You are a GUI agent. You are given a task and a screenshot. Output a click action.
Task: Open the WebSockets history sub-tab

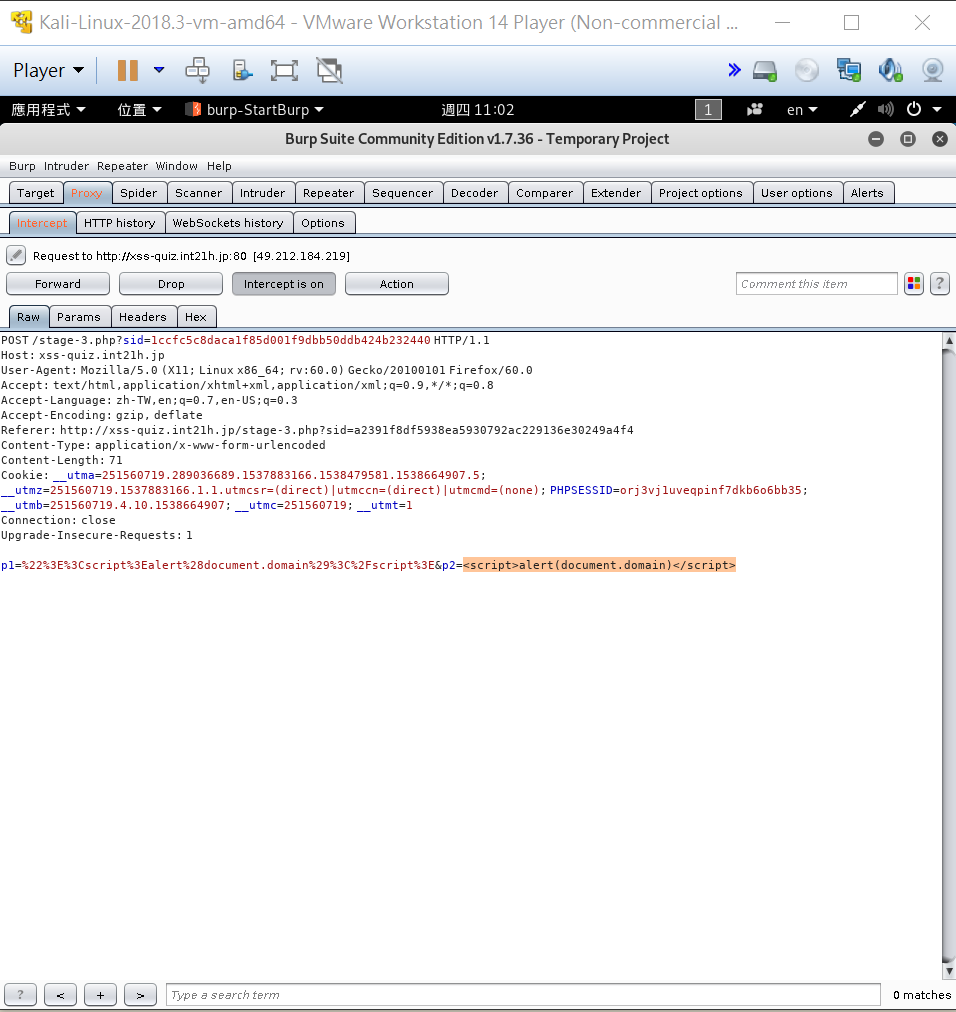click(228, 223)
